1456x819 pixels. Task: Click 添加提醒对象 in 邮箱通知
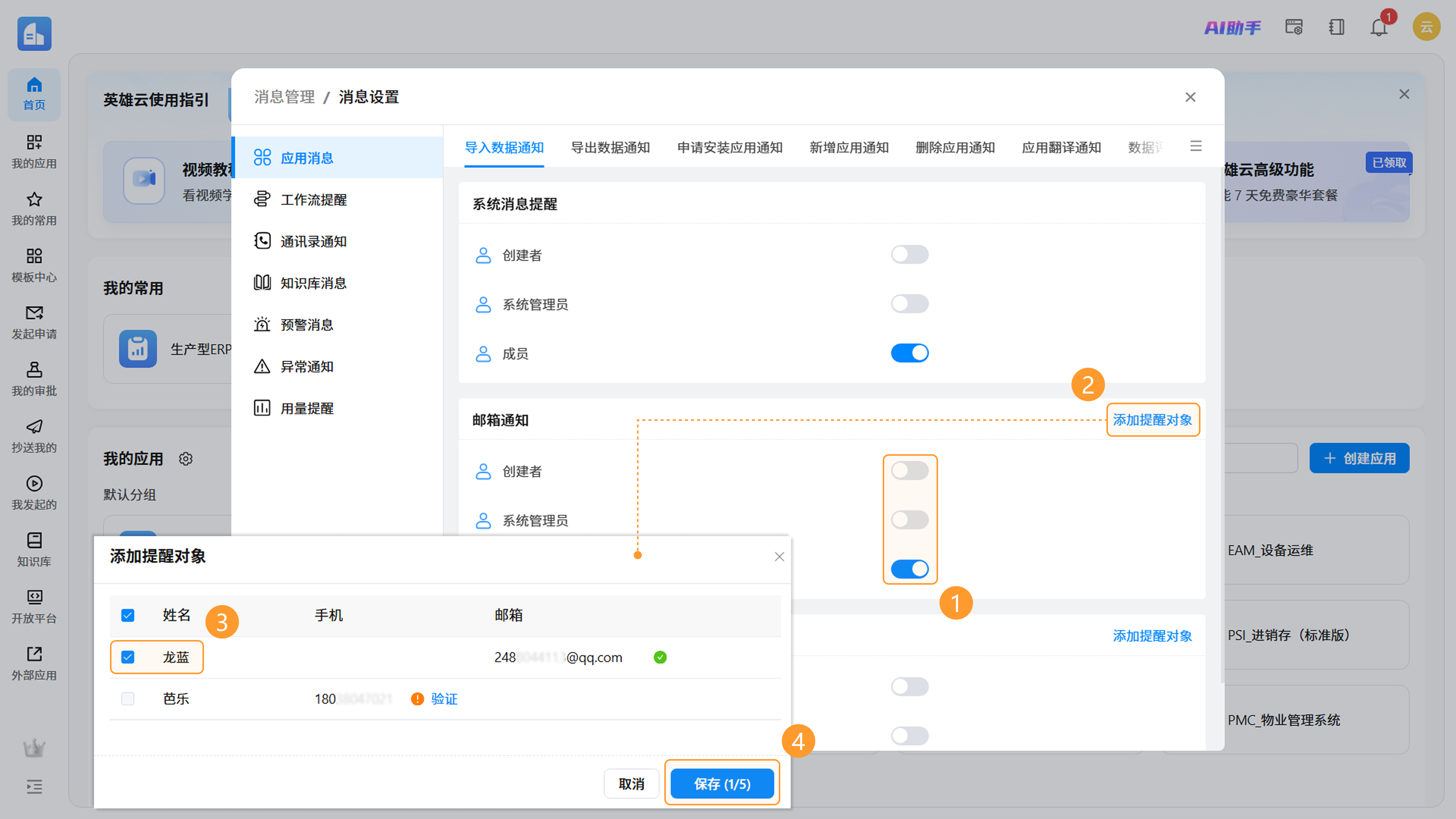pyautogui.click(x=1152, y=420)
